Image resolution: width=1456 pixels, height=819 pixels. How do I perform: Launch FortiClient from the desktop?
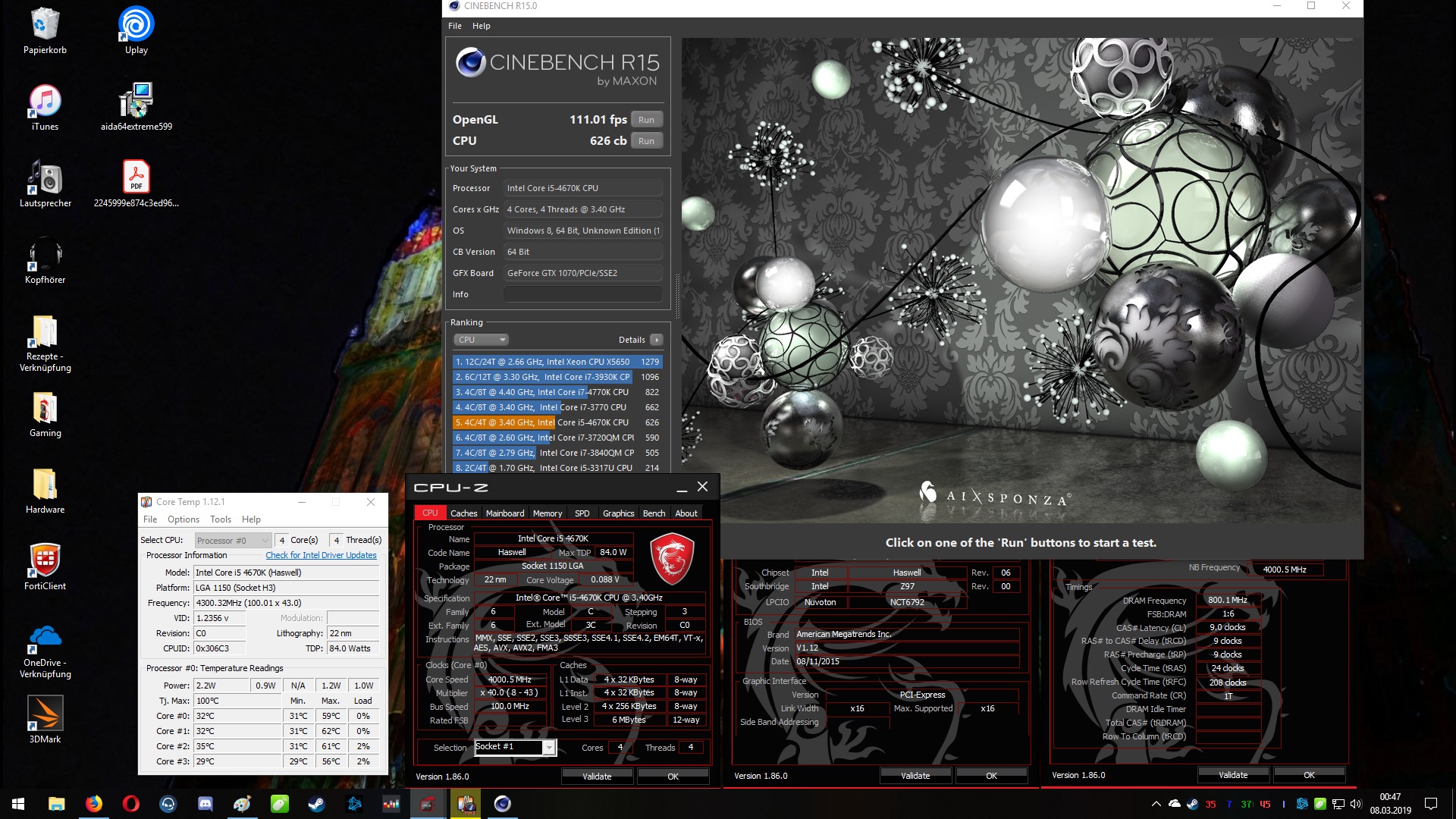point(45,567)
